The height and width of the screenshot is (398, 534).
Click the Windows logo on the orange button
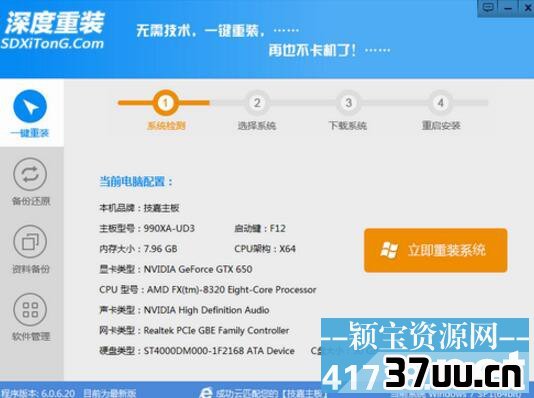(389, 250)
